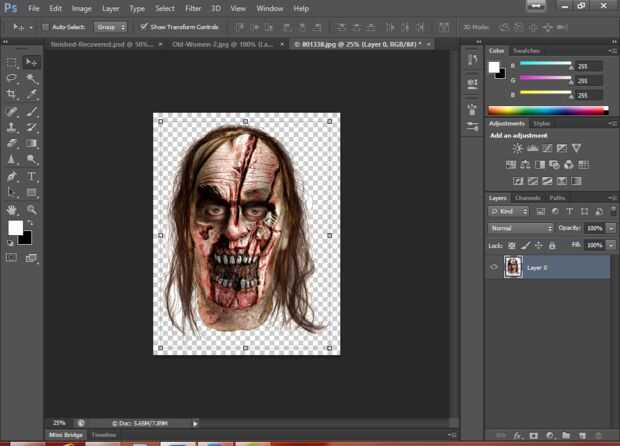Select the Lasso tool

tap(12, 78)
